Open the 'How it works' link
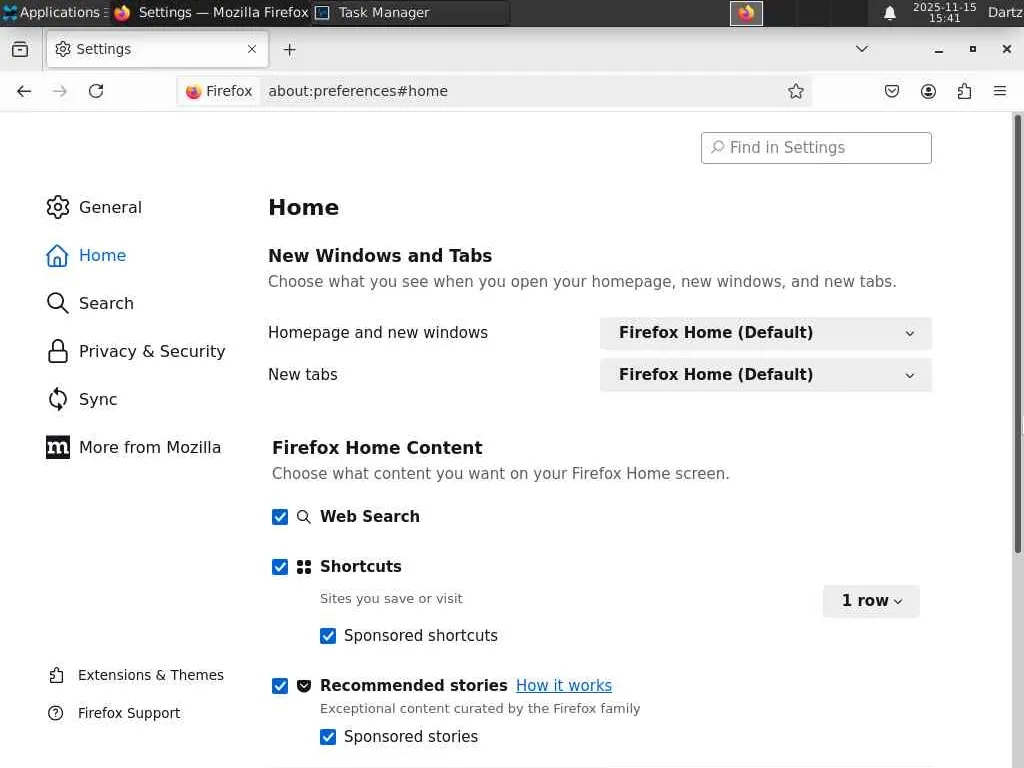The image size is (1024, 768). [x=564, y=686]
